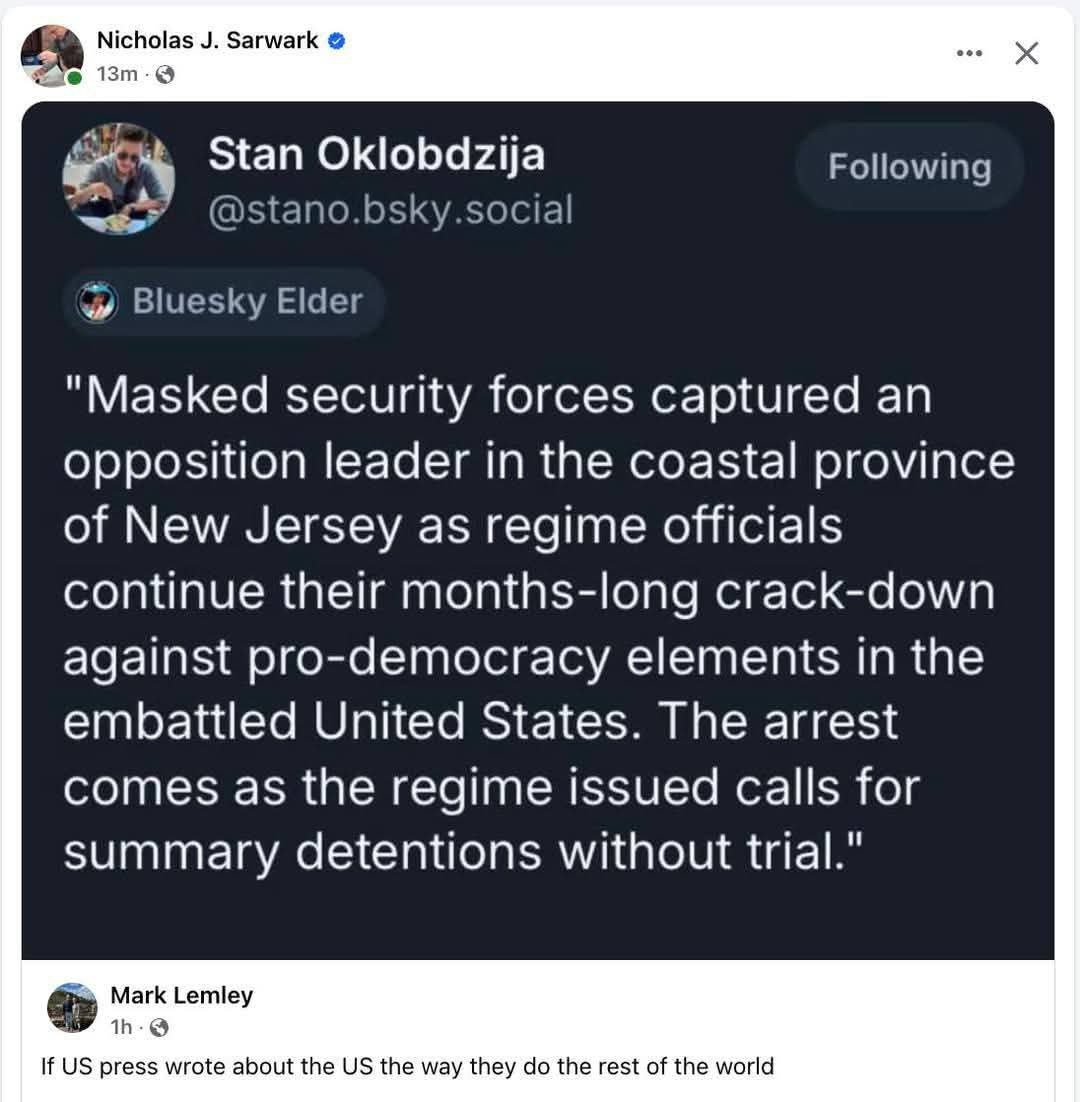
Task: Toggle the Following button
Action: point(909,167)
